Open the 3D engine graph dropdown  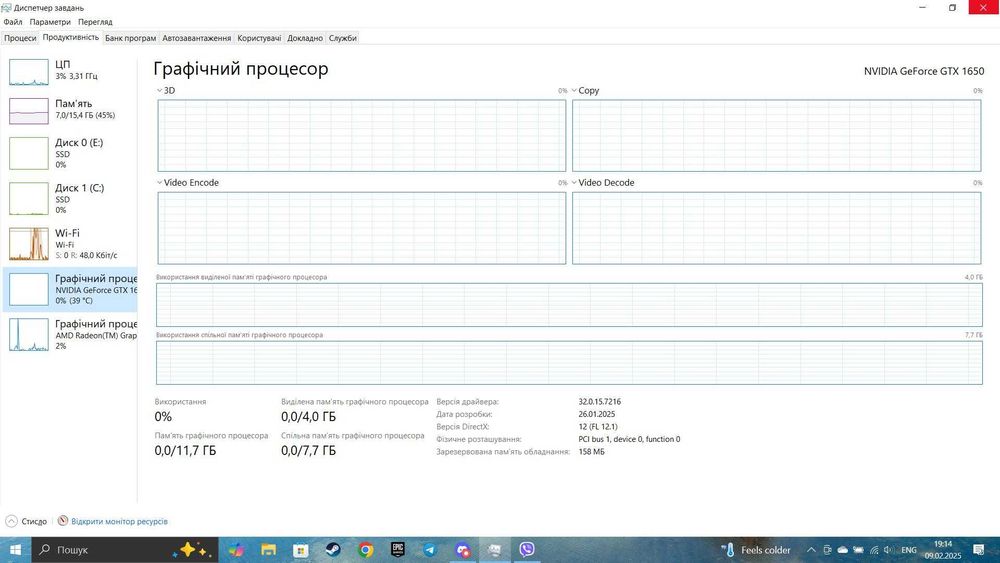[x=166, y=91]
